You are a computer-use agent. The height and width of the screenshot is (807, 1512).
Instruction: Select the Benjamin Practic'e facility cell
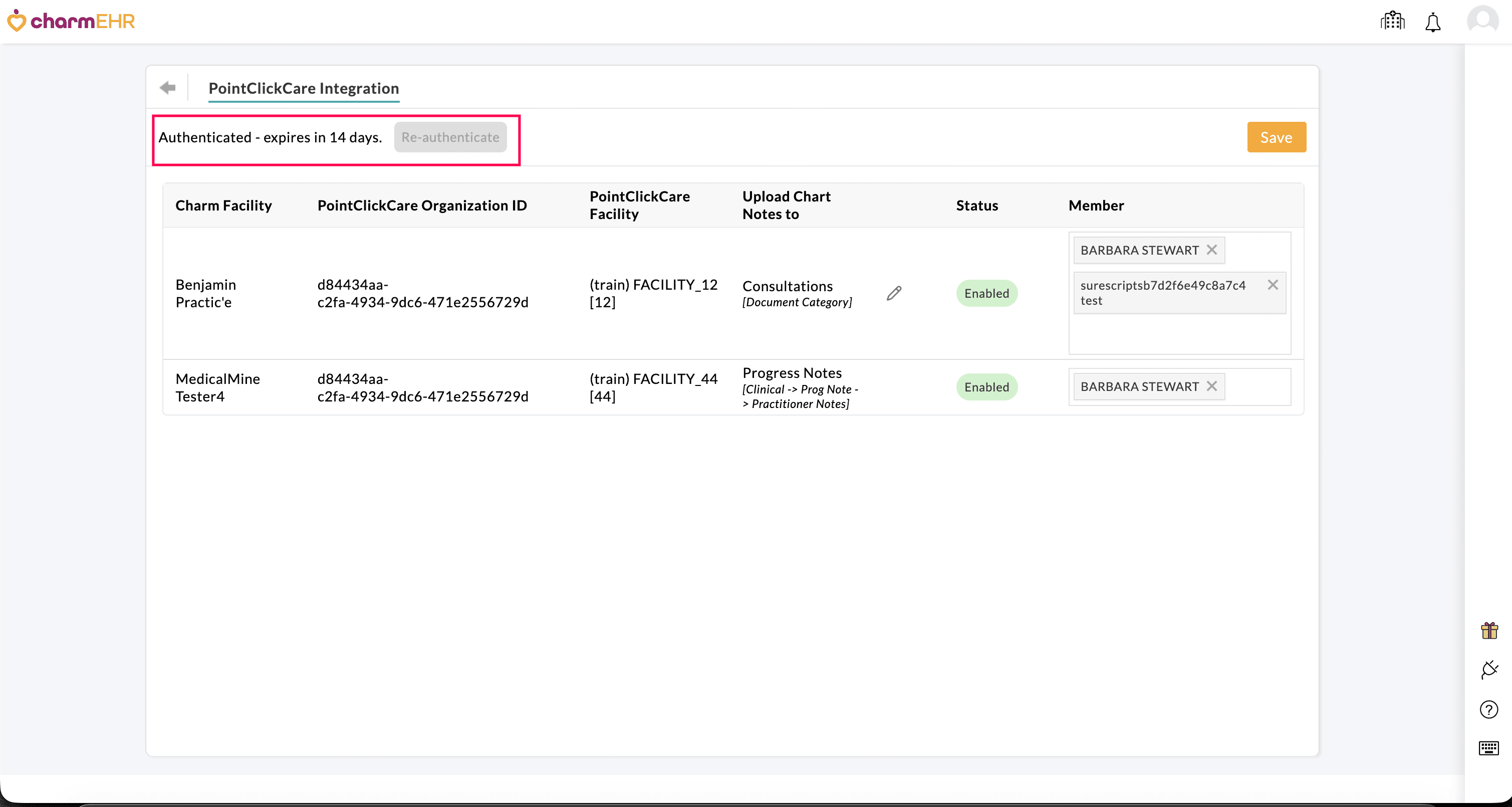coord(205,293)
